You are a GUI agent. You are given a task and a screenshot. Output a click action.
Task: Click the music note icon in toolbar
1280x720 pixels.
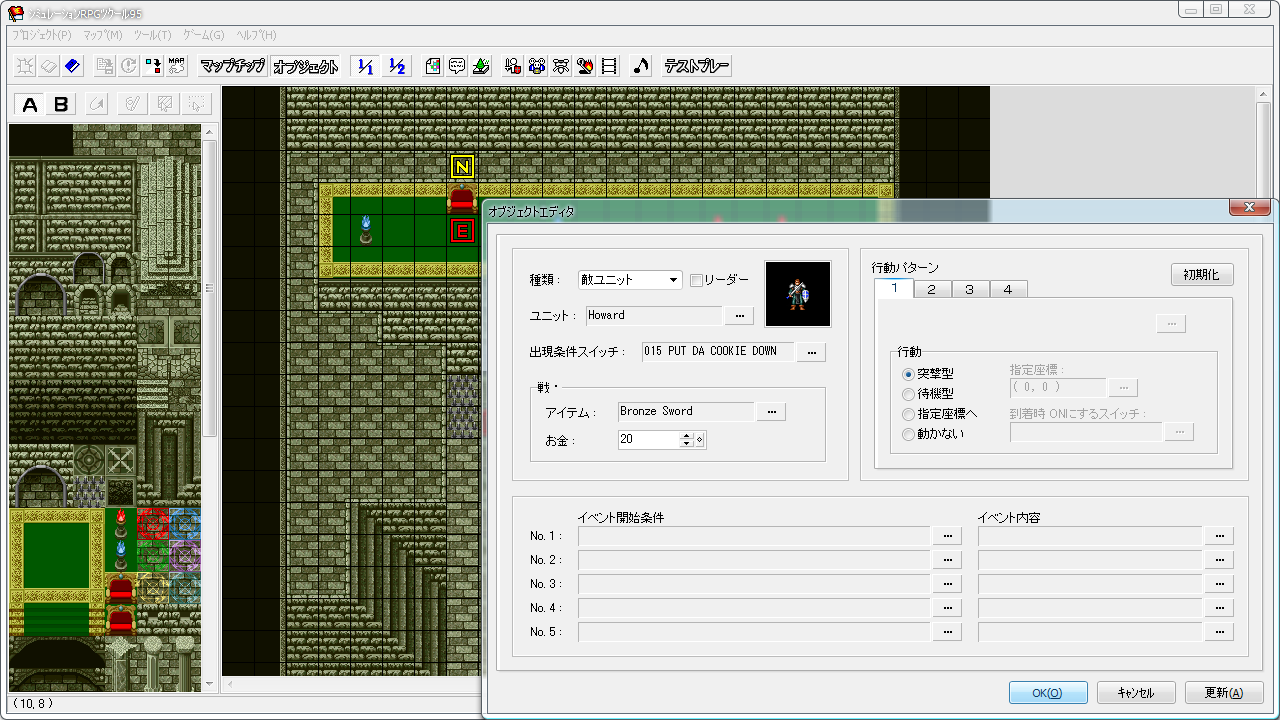coord(641,67)
